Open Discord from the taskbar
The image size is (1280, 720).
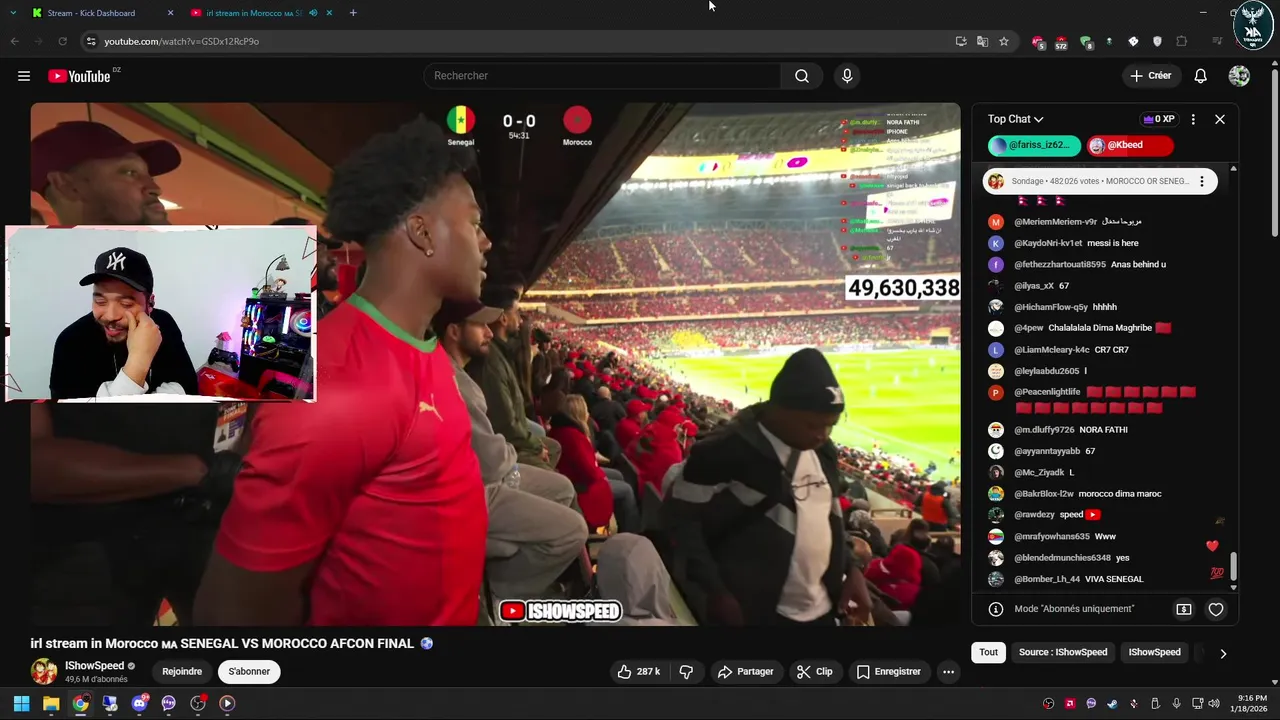(x=139, y=703)
